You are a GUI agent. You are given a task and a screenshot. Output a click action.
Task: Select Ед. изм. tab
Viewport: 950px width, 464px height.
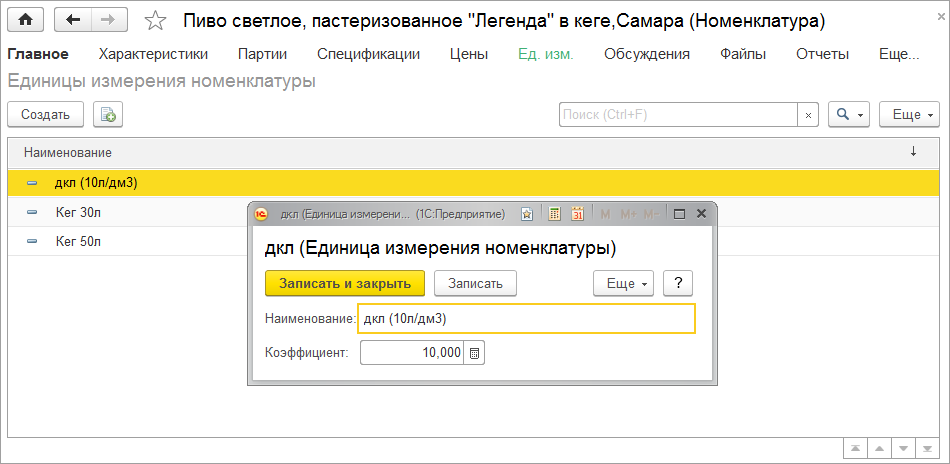tap(546, 54)
